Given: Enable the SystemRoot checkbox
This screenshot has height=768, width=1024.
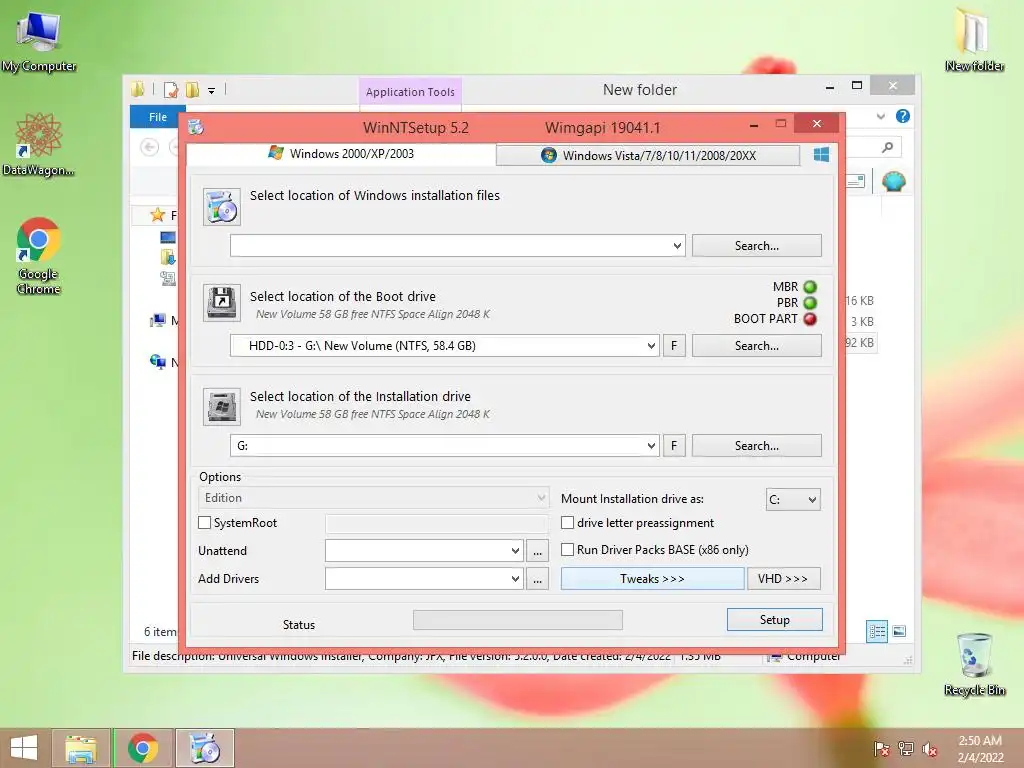Looking at the screenshot, I should [x=204, y=522].
